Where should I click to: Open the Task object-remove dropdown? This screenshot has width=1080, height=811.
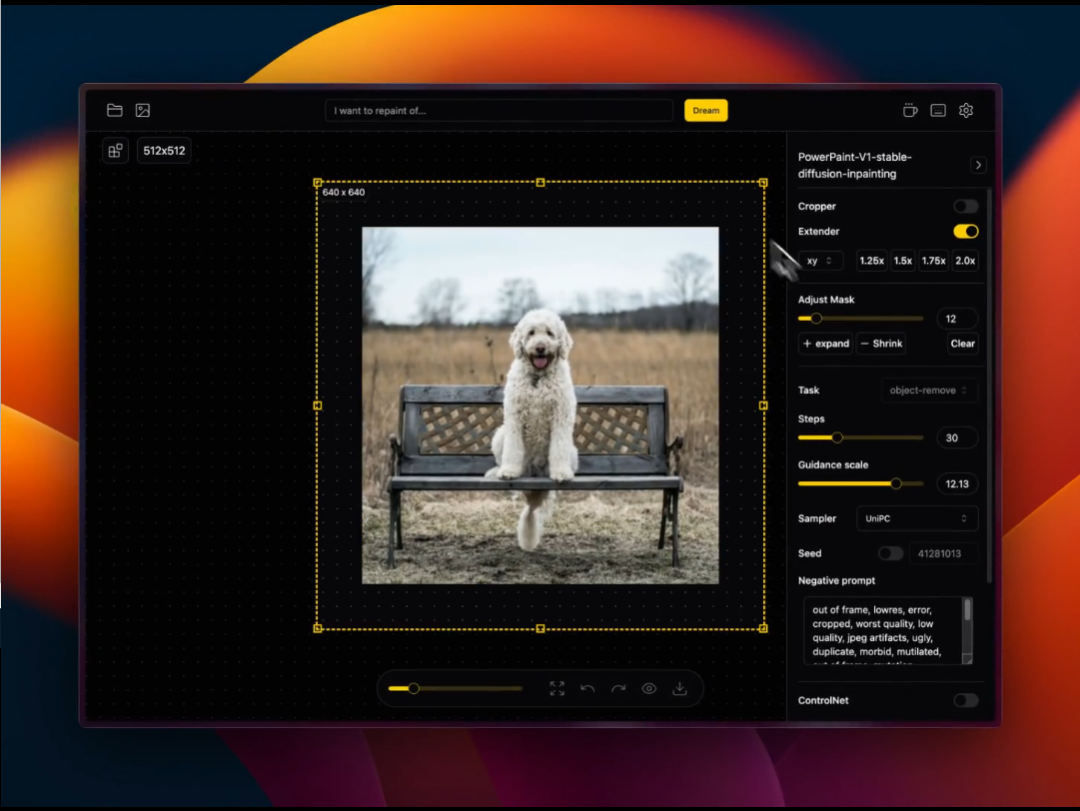click(x=929, y=390)
